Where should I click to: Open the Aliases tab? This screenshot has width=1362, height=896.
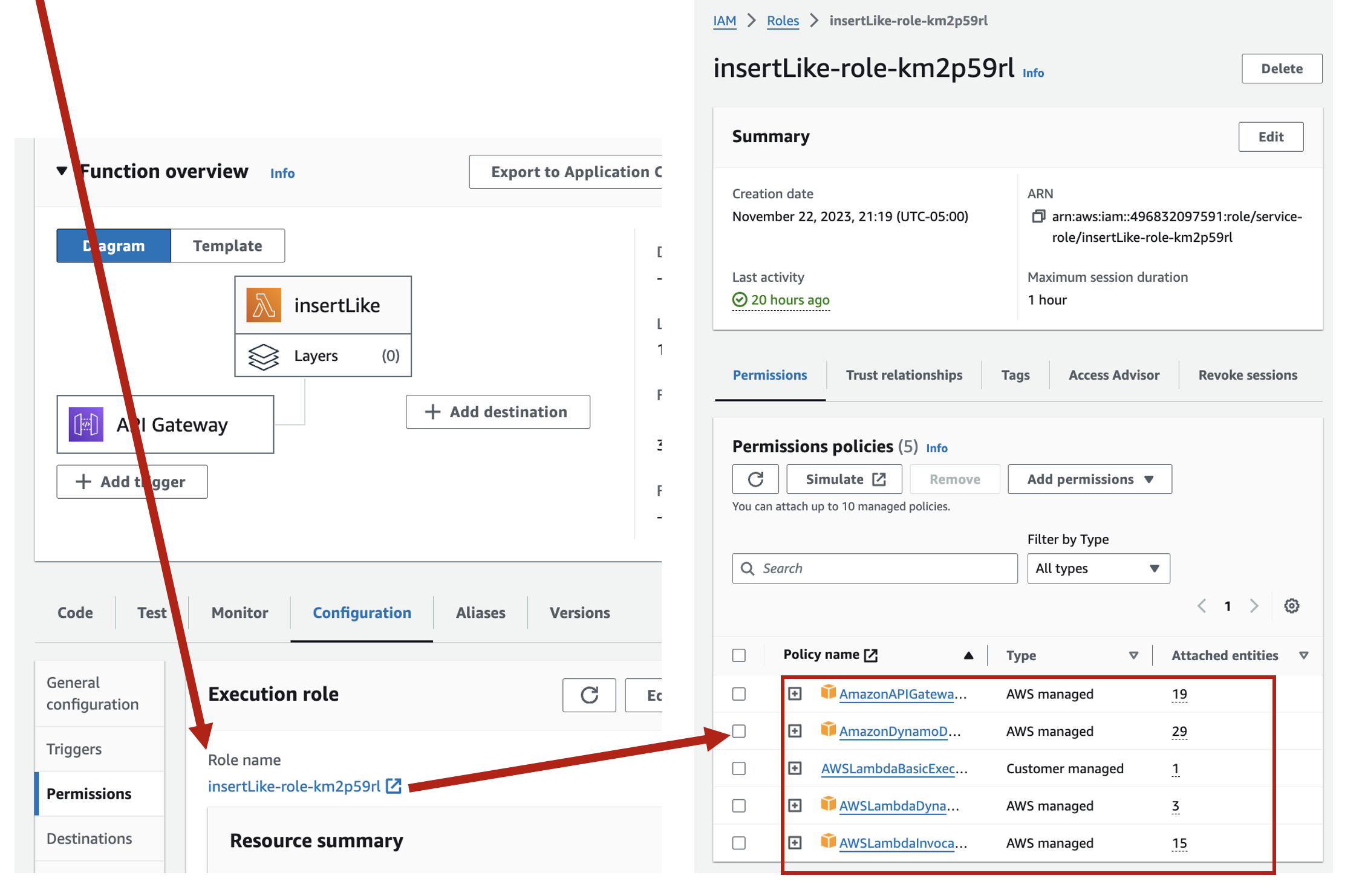[x=481, y=612]
